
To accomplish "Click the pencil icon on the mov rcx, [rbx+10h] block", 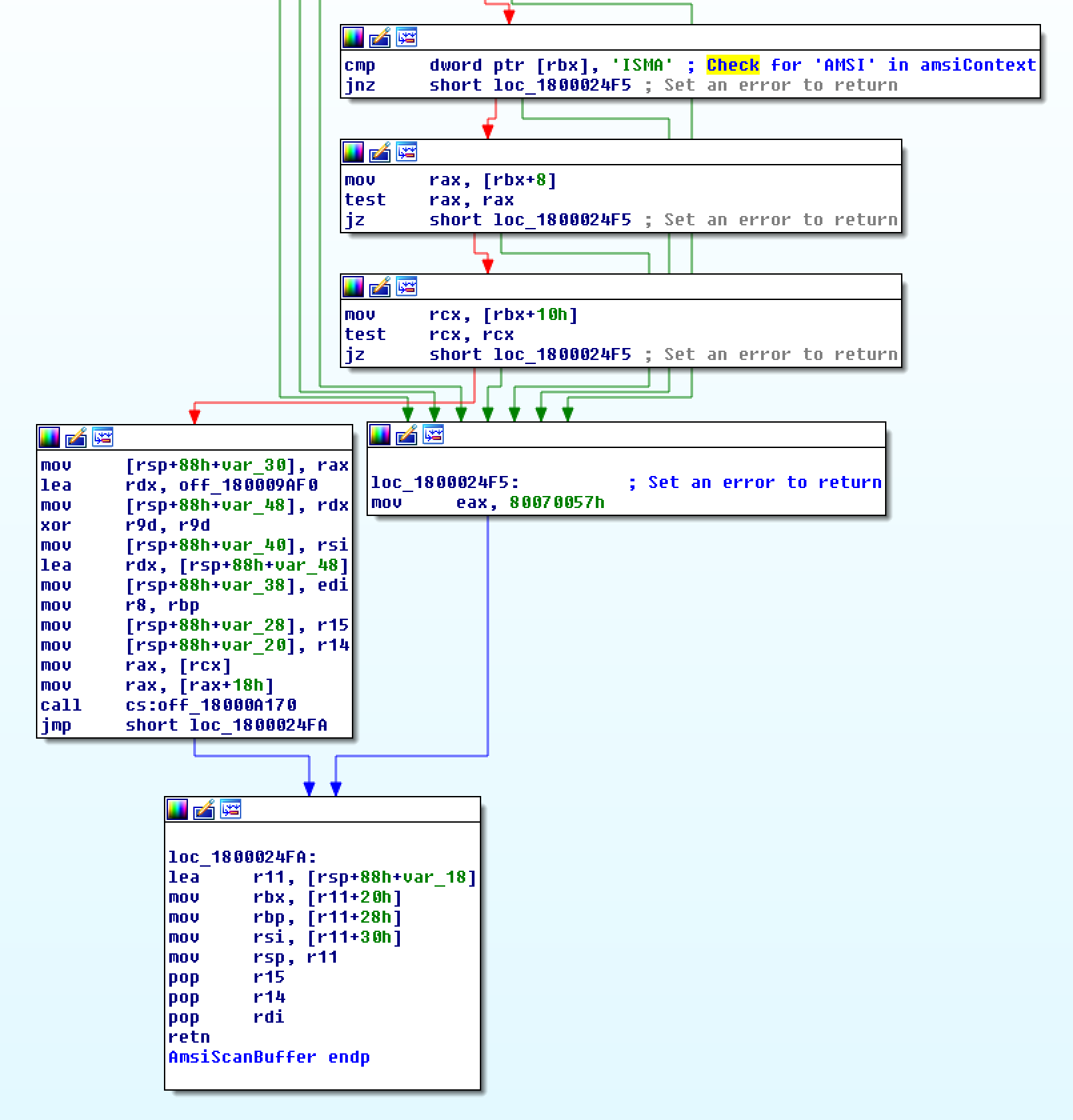I will (x=380, y=287).
